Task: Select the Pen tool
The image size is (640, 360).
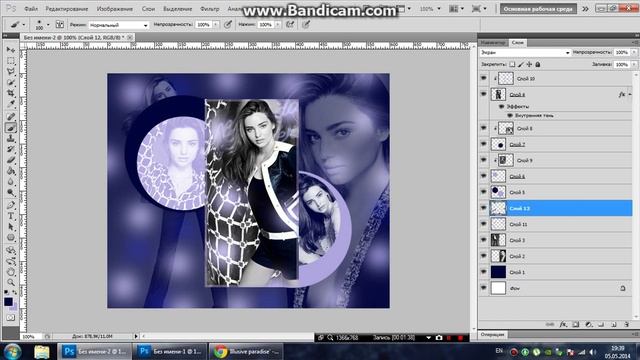Action: [x=11, y=205]
